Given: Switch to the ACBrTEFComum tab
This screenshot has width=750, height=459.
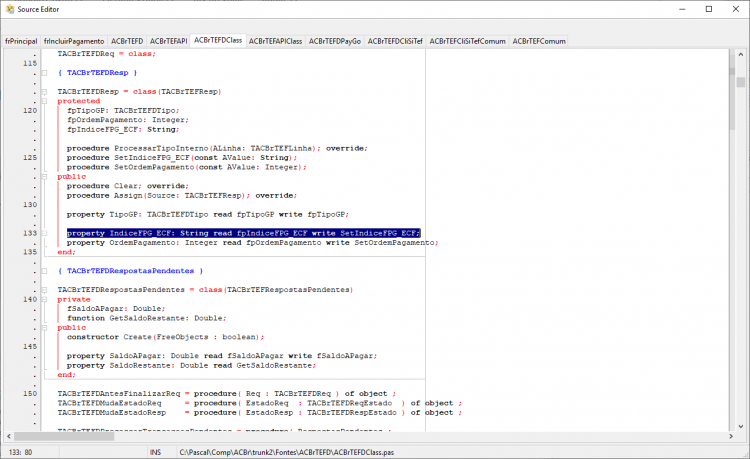Looking at the screenshot, I should (539, 41).
